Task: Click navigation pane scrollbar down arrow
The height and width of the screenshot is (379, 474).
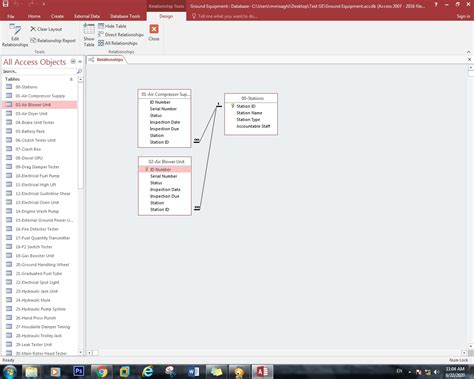Action: tap(80, 352)
